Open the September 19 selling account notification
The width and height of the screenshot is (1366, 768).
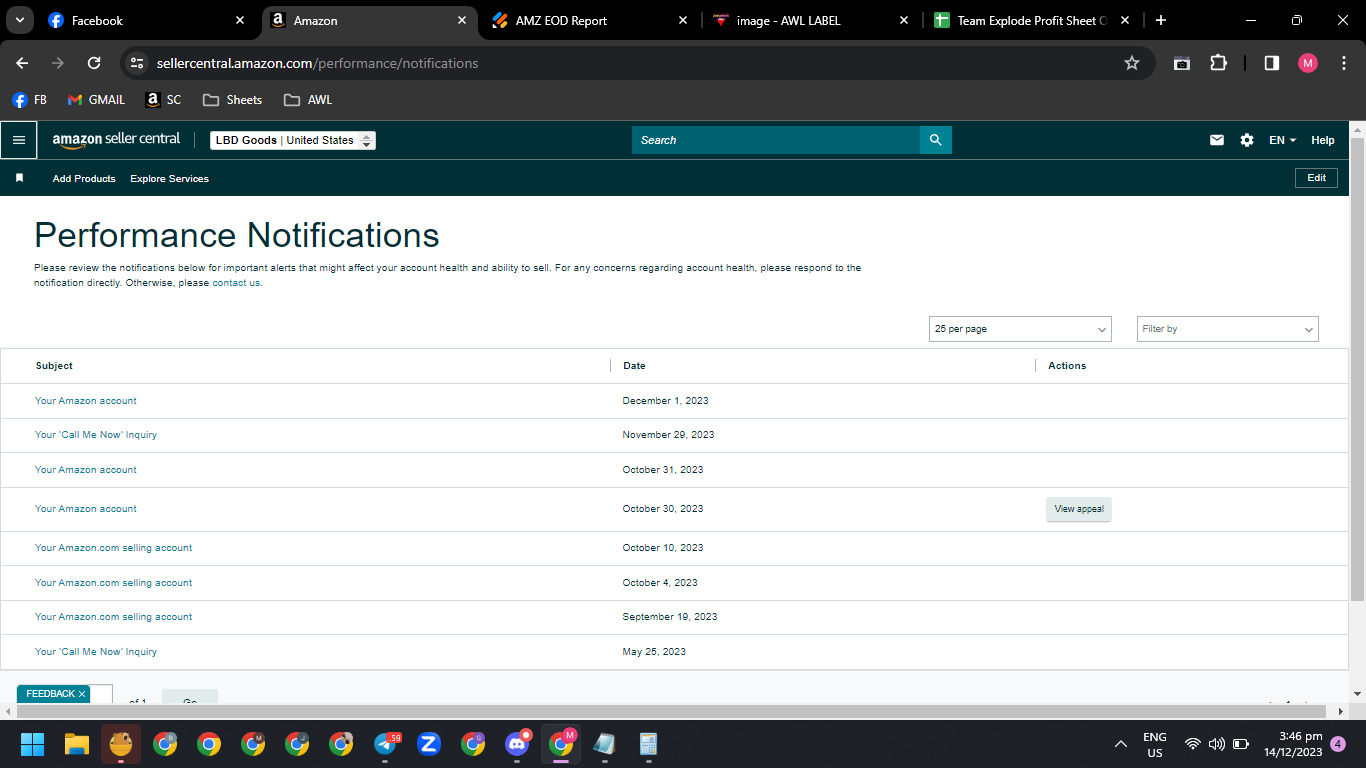coord(114,617)
